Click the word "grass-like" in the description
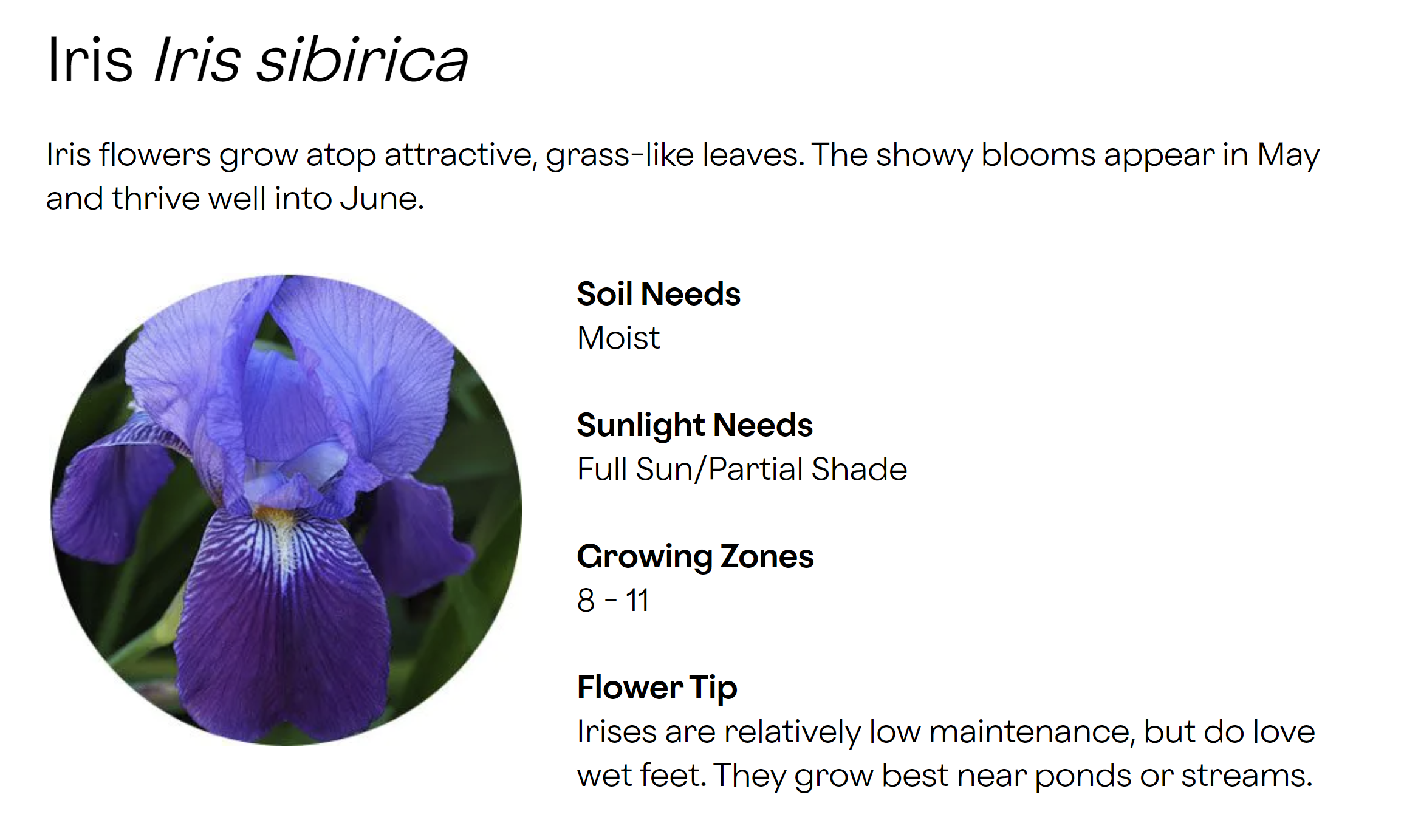Screen dimensions: 1404x840 click(620, 155)
